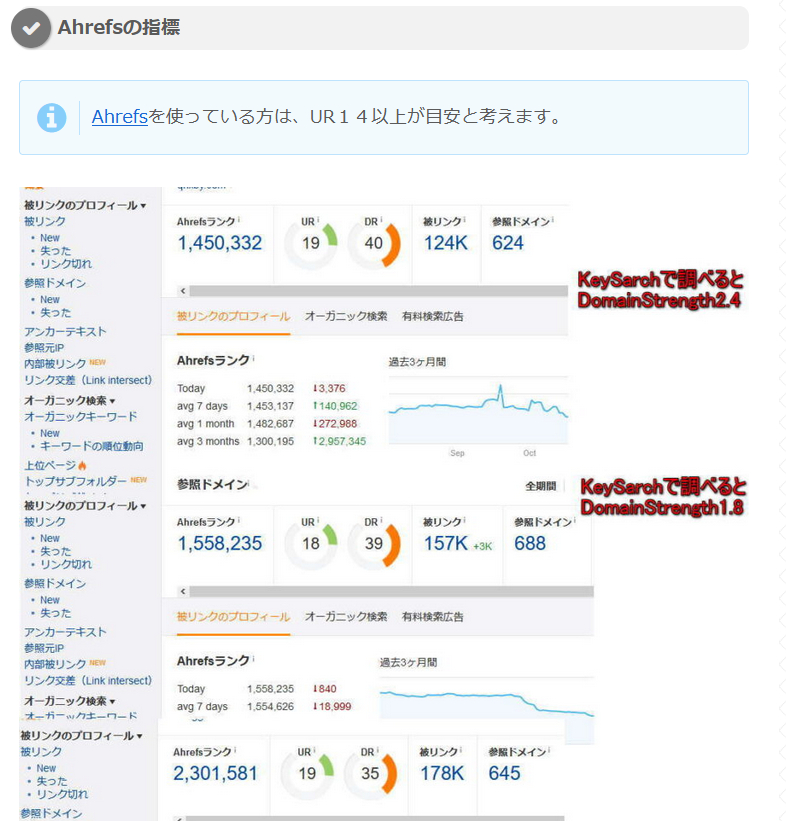The image size is (786, 821).
Task: Select the Ahrefsの指標 heading text
Action: tap(119, 27)
